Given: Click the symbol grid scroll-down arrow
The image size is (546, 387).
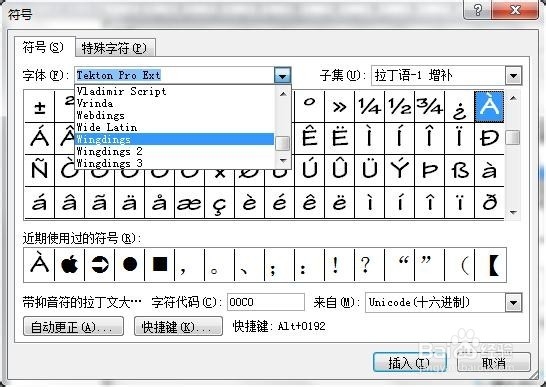Looking at the screenshot, I should pyautogui.click(x=513, y=212).
